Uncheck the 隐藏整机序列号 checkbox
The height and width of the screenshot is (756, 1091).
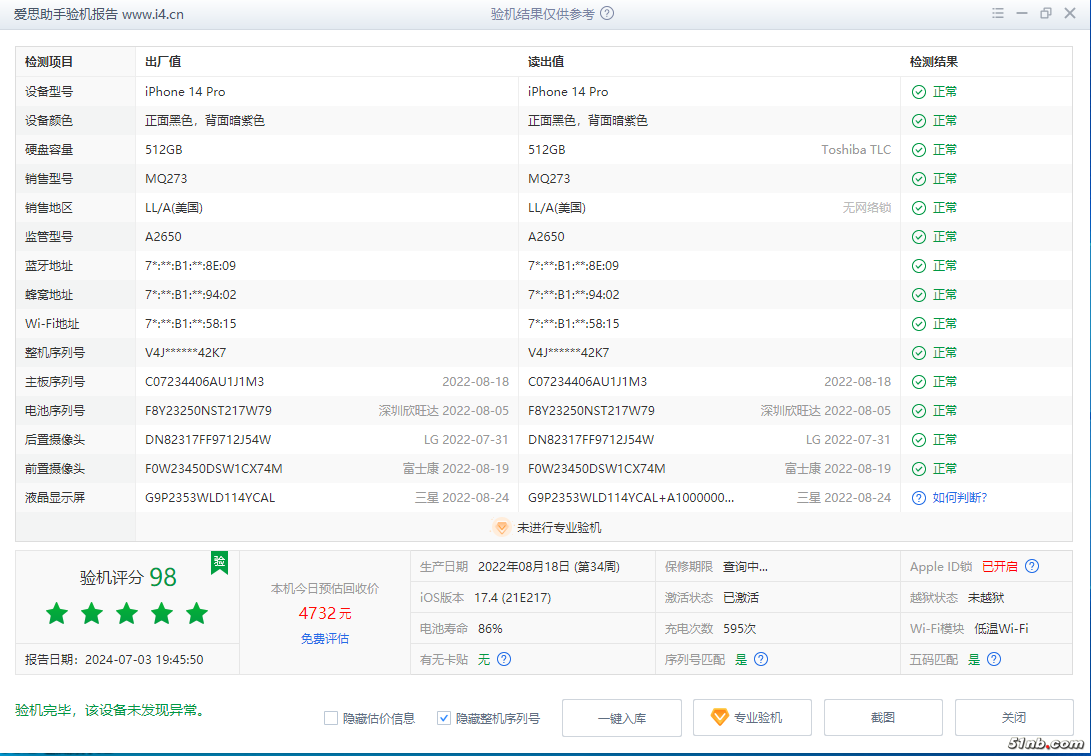(444, 718)
